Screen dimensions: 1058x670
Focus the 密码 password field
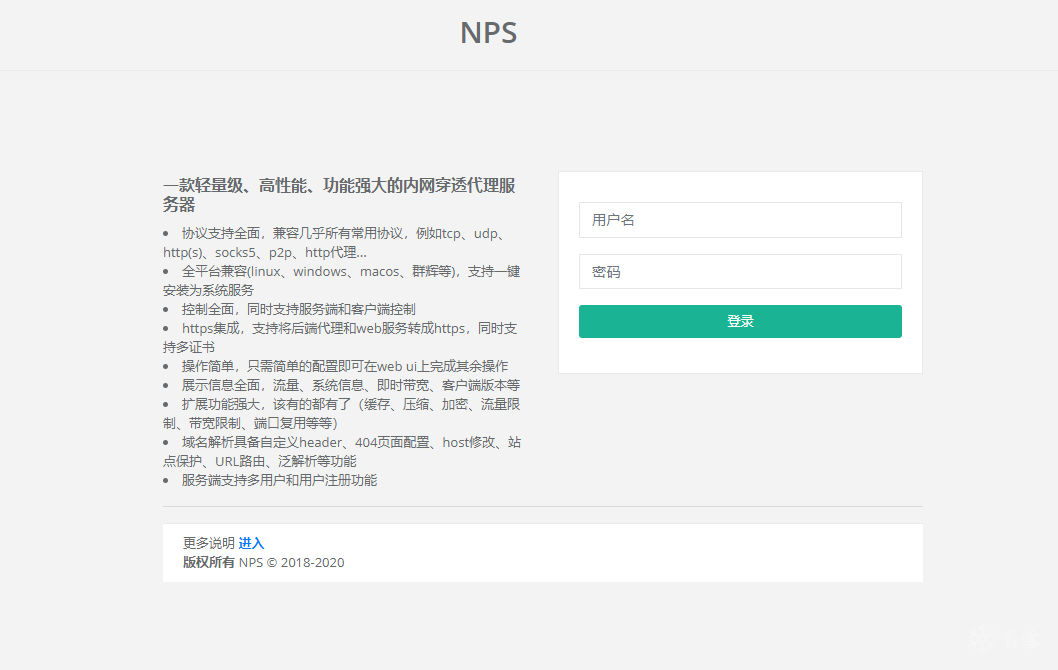tap(740, 271)
